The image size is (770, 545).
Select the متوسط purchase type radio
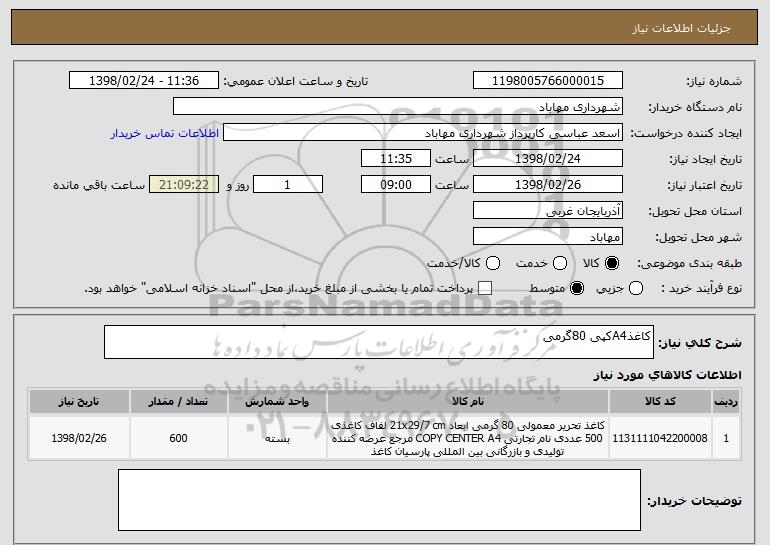[577, 288]
